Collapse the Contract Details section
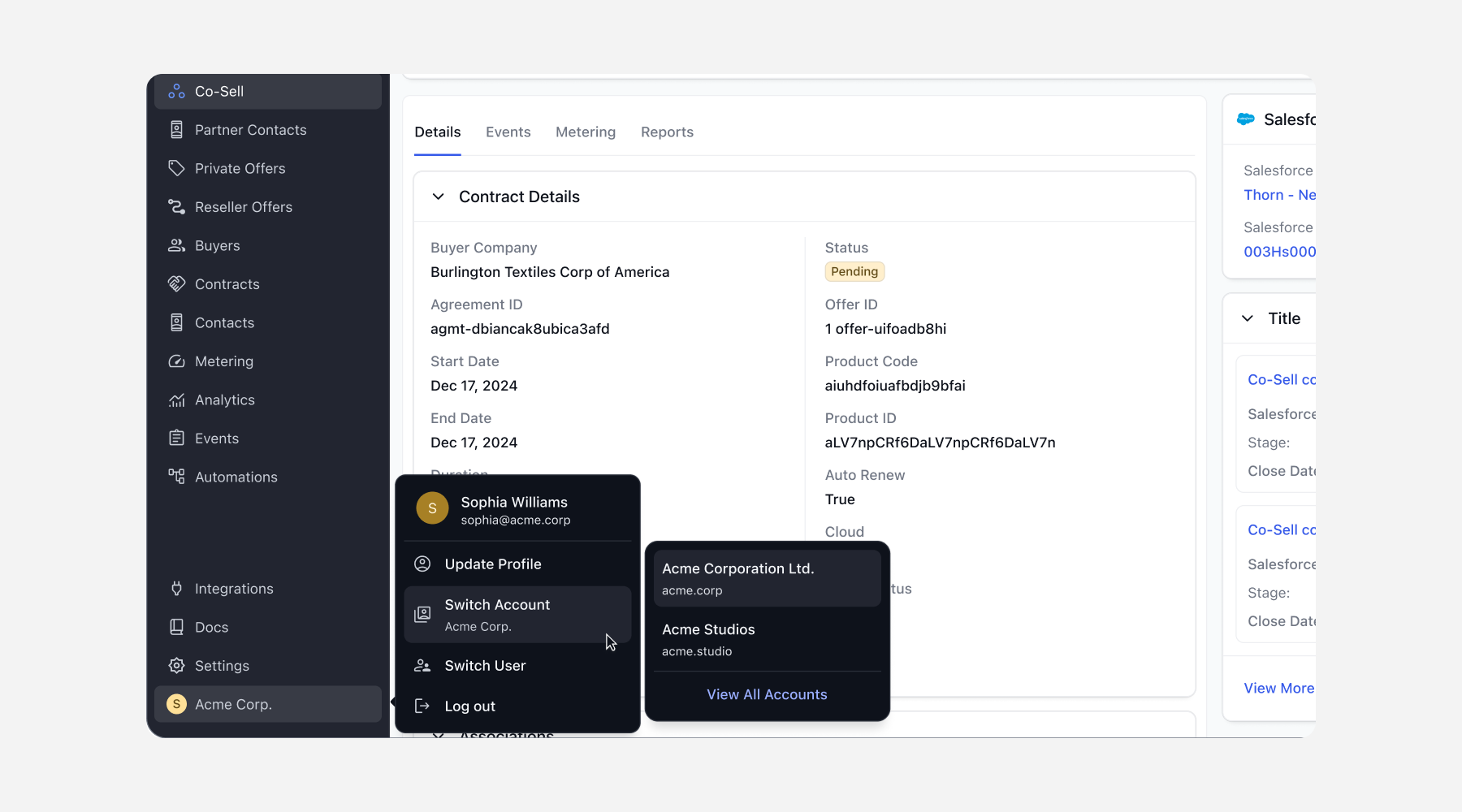The height and width of the screenshot is (812, 1462). 438,197
